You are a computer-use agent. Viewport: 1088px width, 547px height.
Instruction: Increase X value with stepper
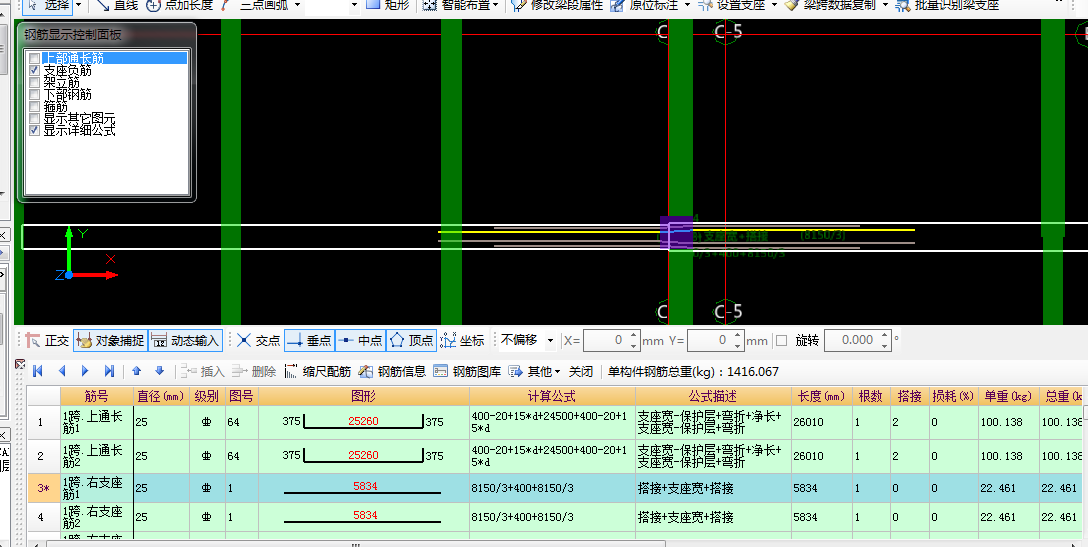[634, 335]
